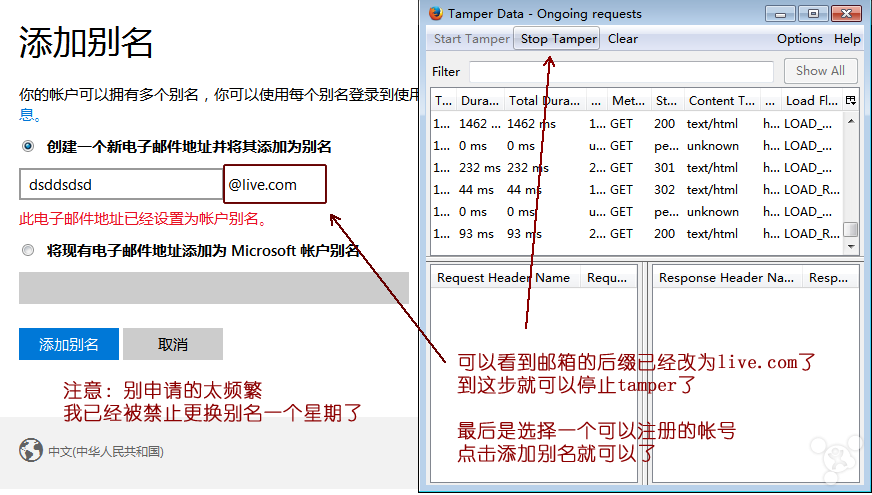Select the 232 ms request row with status 301
This screenshot has width=872, height=495.
(637, 167)
